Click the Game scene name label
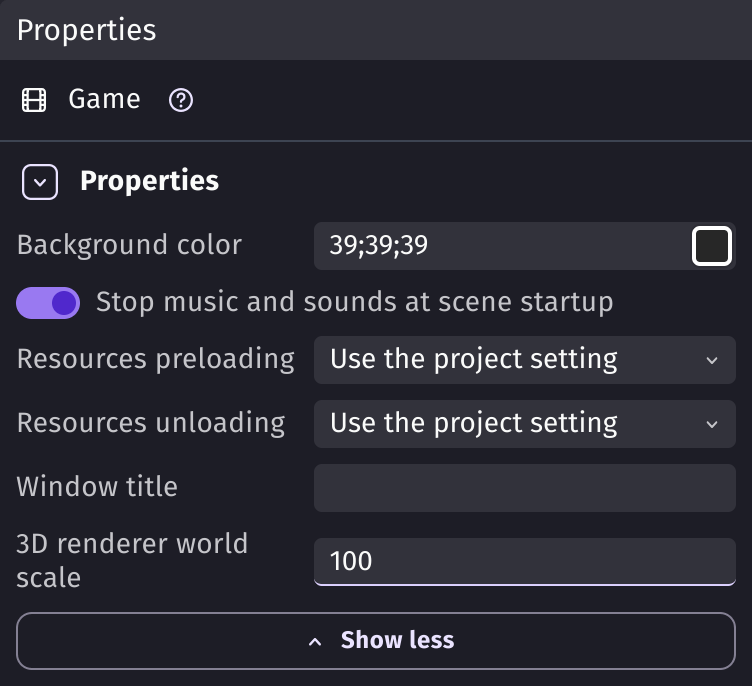This screenshot has width=752, height=686. [x=105, y=99]
